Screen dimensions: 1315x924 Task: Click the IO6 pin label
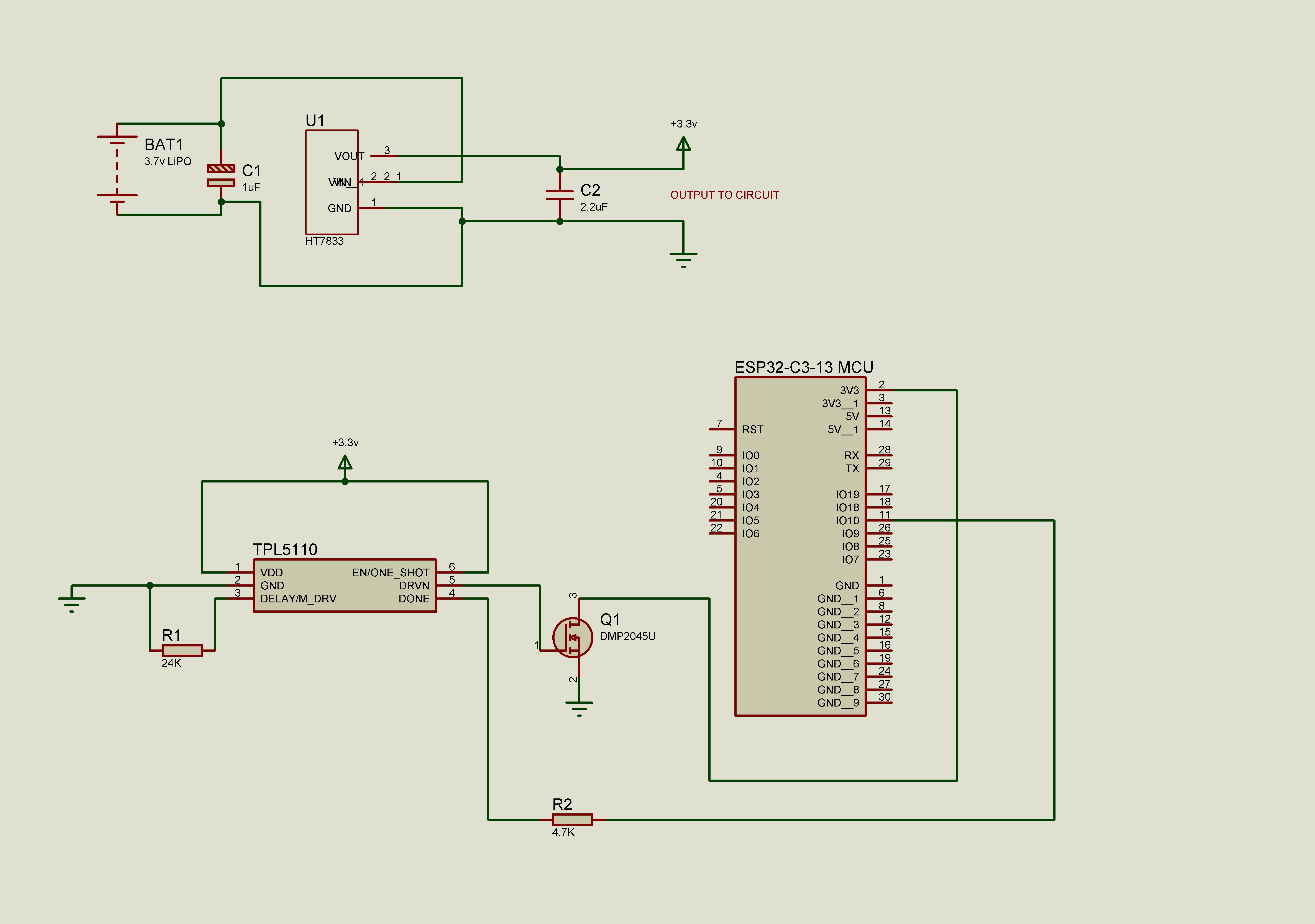click(751, 534)
